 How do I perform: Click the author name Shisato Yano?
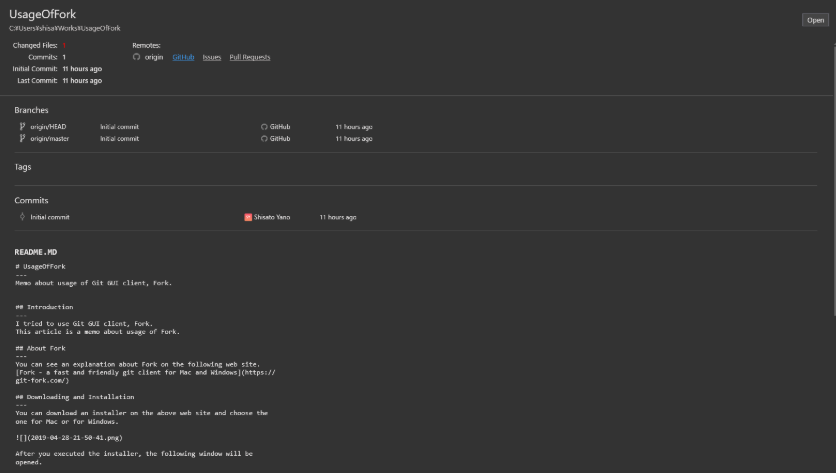(272, 217)
